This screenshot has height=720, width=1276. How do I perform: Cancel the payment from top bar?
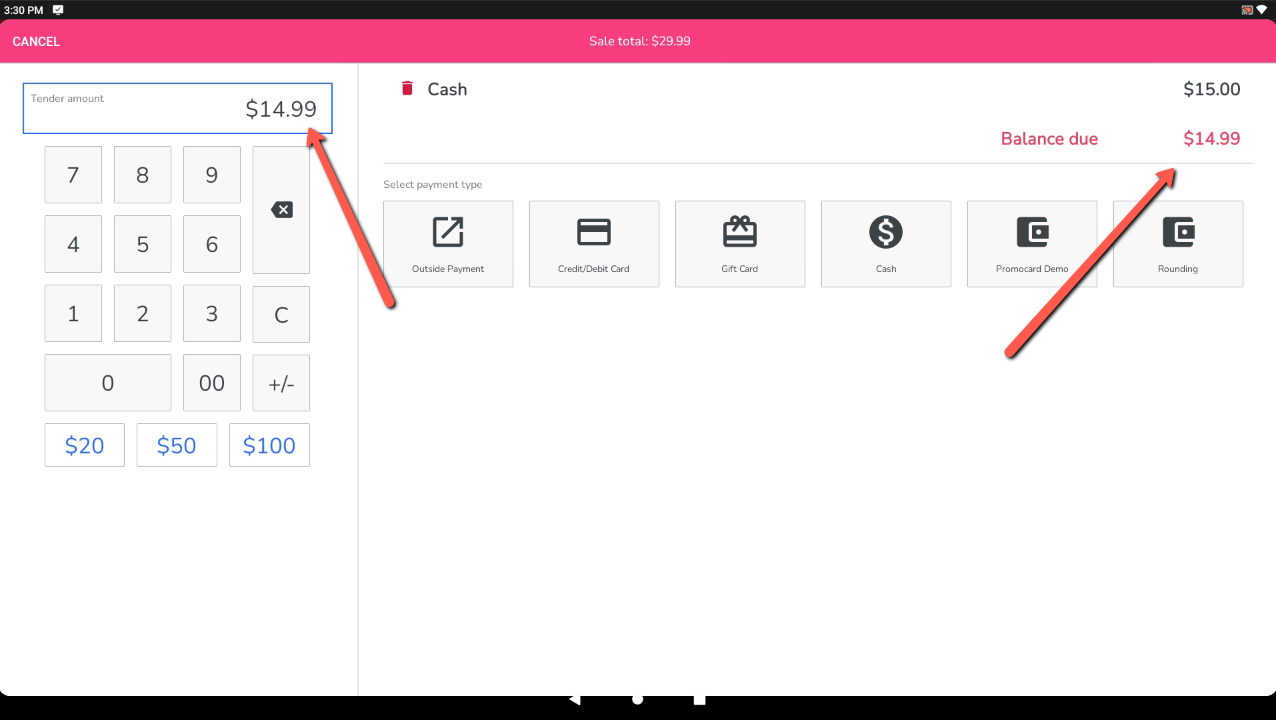[x=36, y=42]
